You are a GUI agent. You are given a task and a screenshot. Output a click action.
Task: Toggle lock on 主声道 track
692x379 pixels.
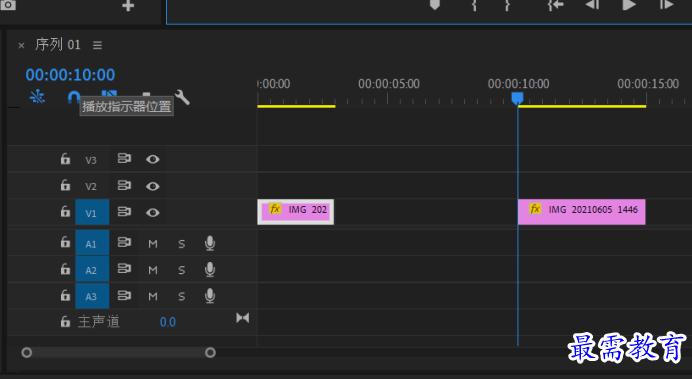pyautogui.click(x=65, y=322)
